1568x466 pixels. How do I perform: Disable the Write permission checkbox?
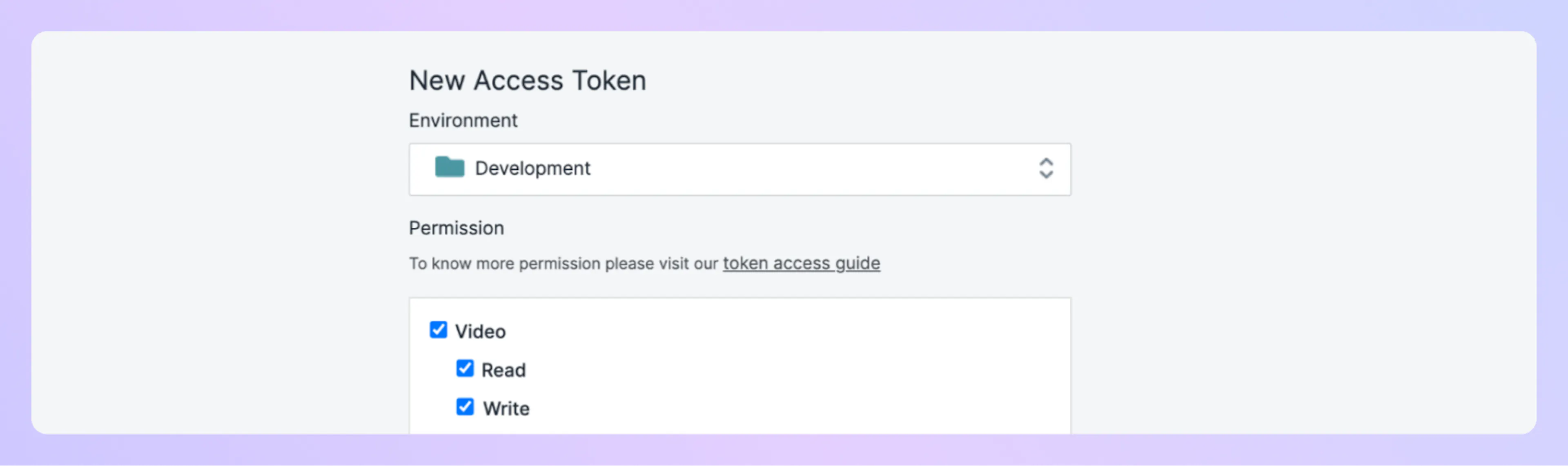465,406
